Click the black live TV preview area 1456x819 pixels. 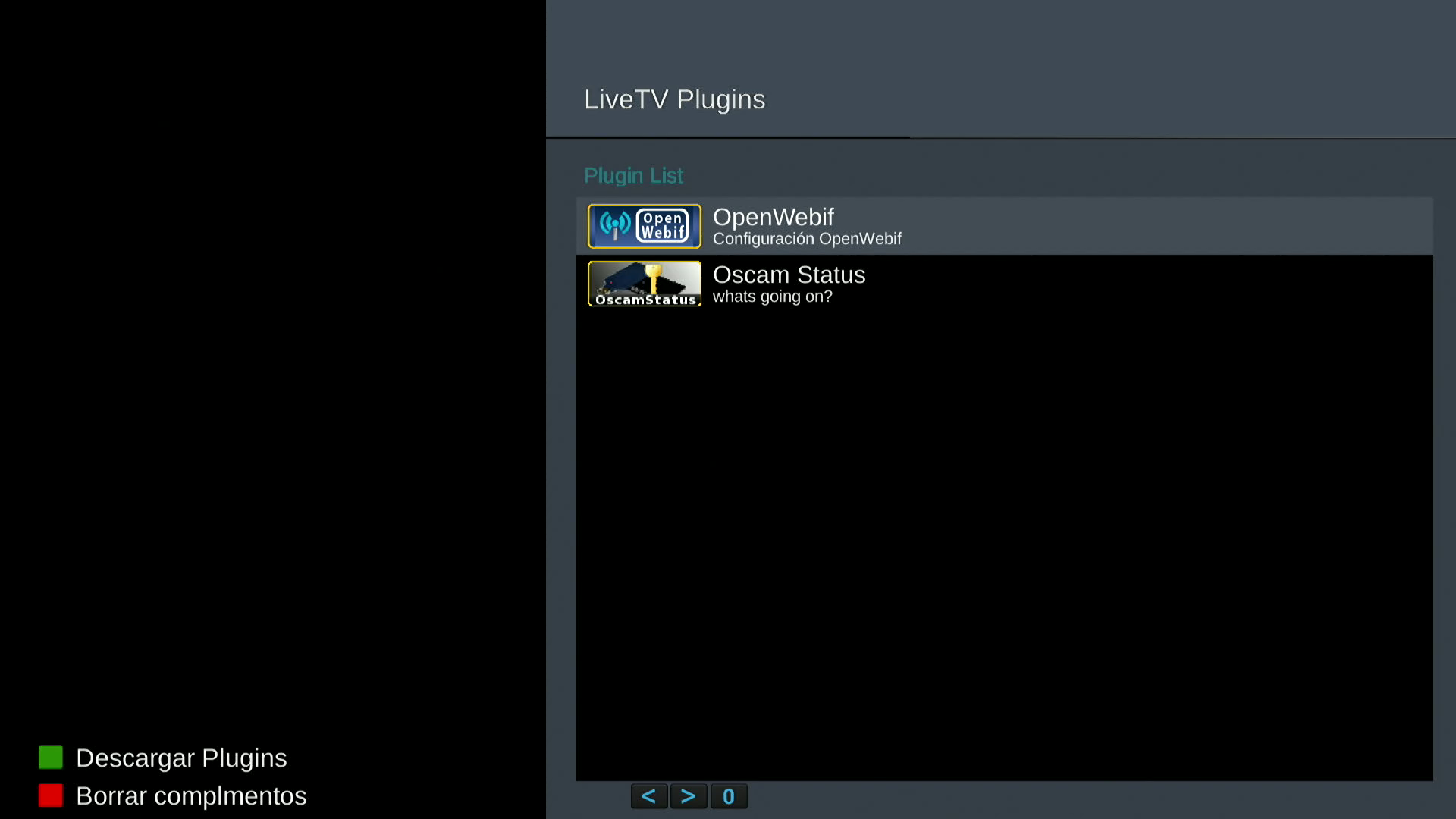click(x=273, y=364)
